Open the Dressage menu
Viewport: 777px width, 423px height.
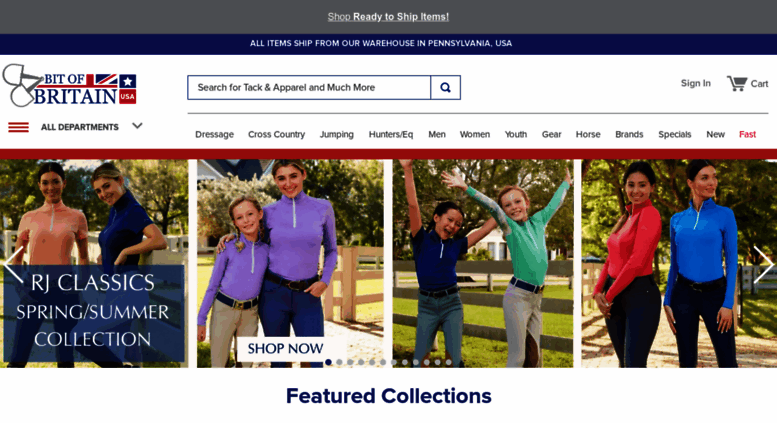click(x=215, y=134)
